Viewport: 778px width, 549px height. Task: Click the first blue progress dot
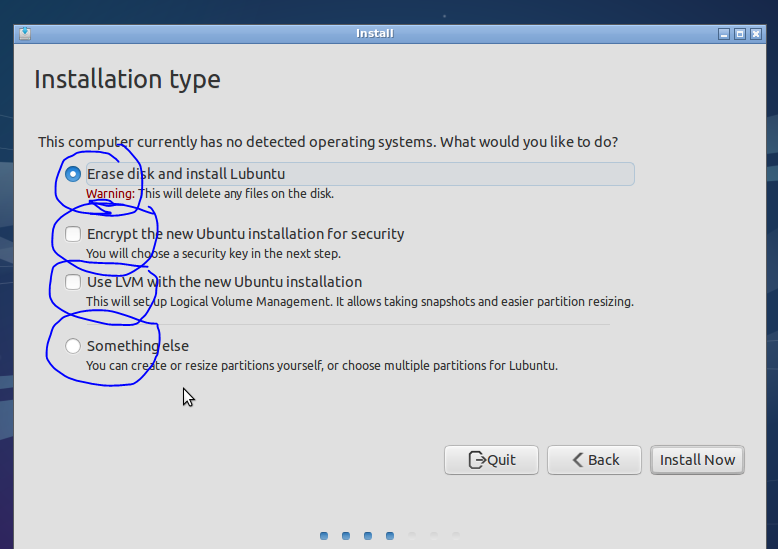[324, 536]
